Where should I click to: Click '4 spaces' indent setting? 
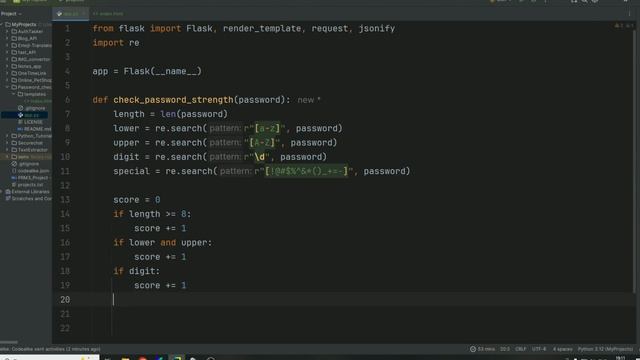(x=562, y=349)
